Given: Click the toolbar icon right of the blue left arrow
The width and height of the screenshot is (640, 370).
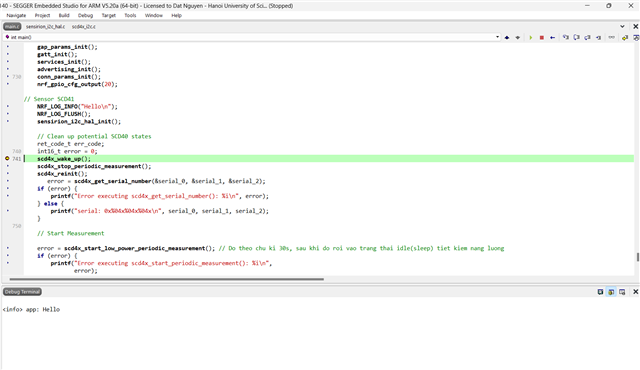Looking at the screenshot, I should [x=566, y=38].
